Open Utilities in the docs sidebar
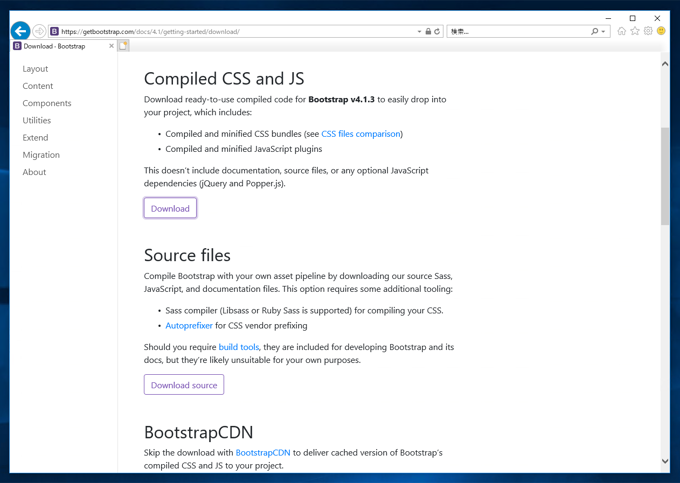680x483 pixels. (x=37, y=120)
